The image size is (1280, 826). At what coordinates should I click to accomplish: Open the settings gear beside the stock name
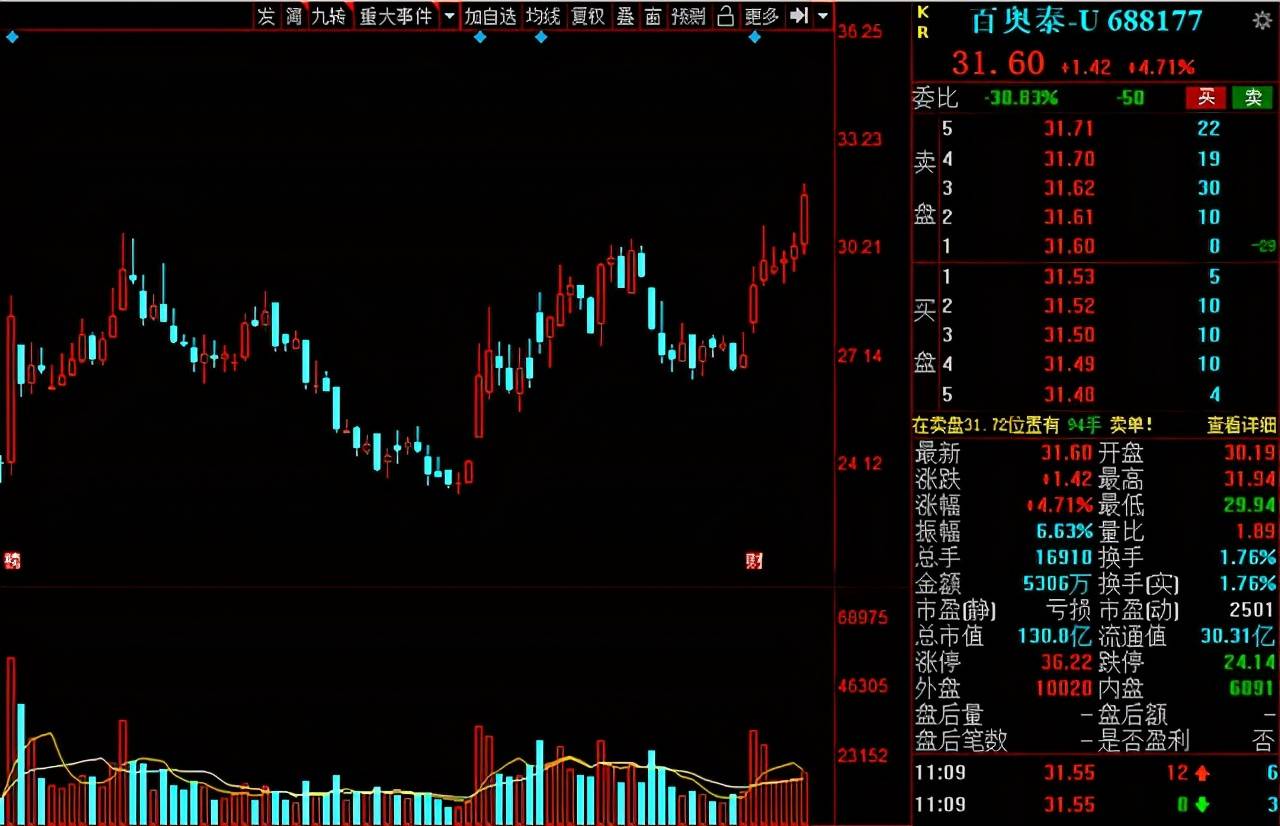pos(1262,20)
